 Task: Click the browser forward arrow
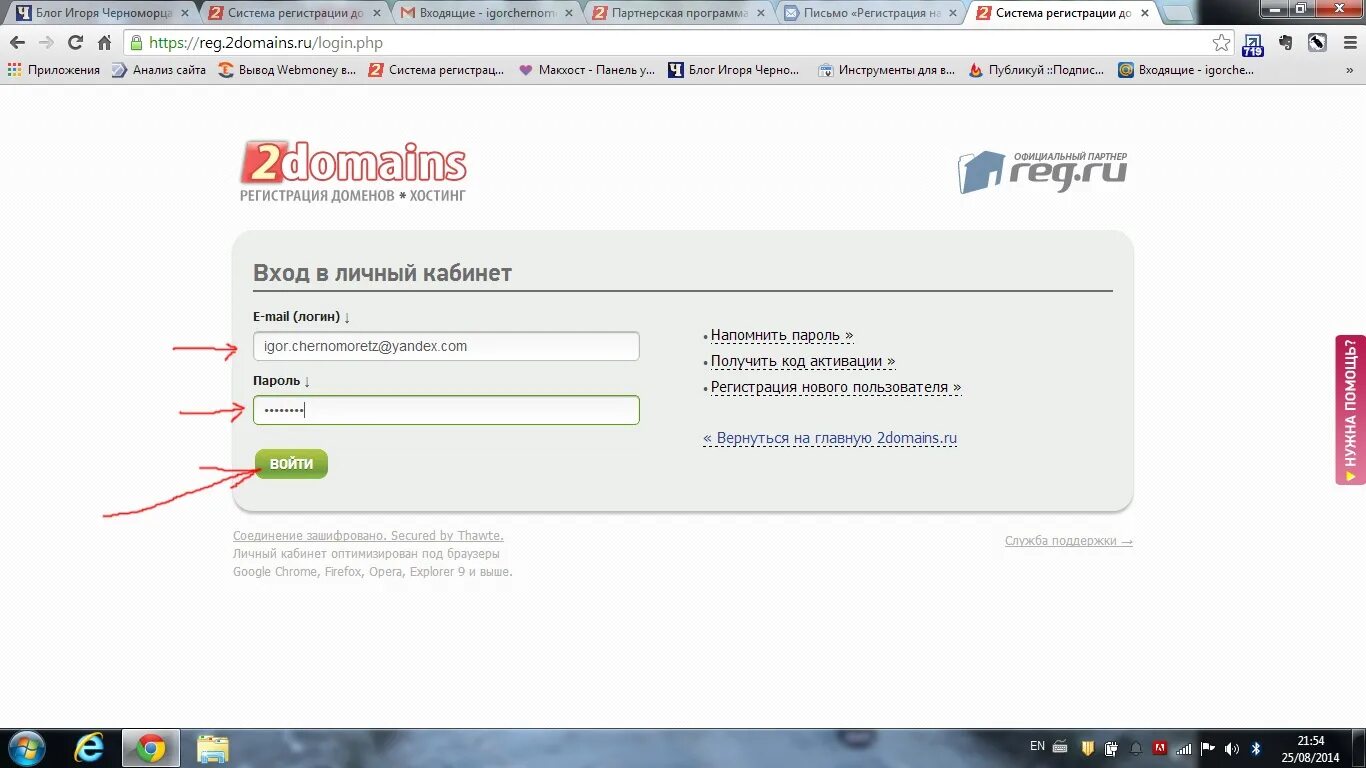point(46,43)
